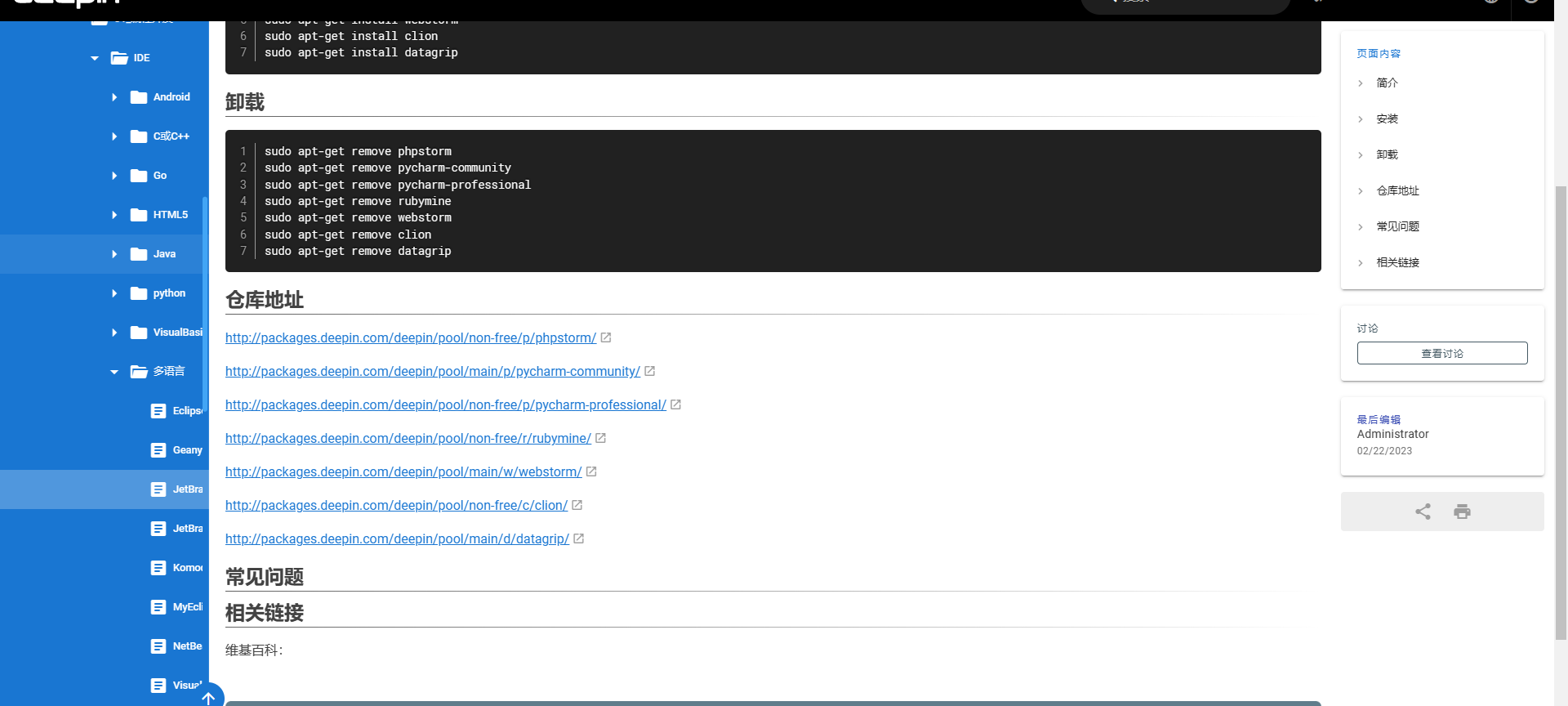Click the share icon in the right panel
The width and height of the screenshot is (1568, 706).
coord(1423,512)
